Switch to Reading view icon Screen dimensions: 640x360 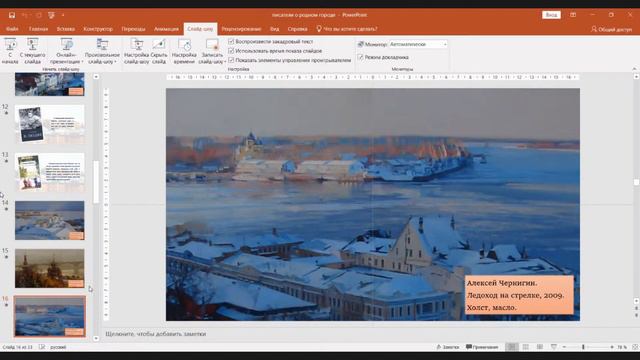540,347
